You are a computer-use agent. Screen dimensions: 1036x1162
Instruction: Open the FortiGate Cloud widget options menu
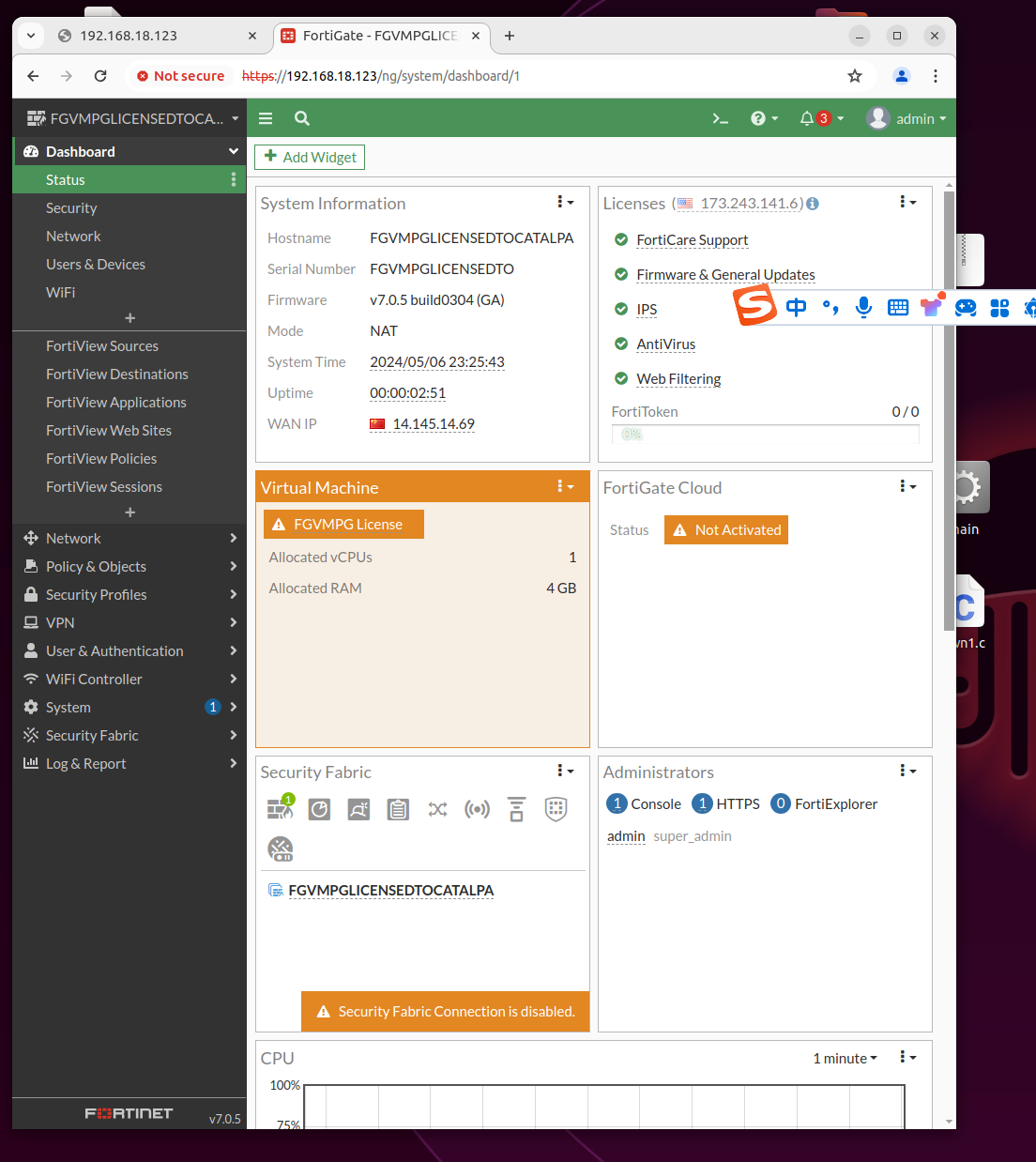tap(907, 486)
